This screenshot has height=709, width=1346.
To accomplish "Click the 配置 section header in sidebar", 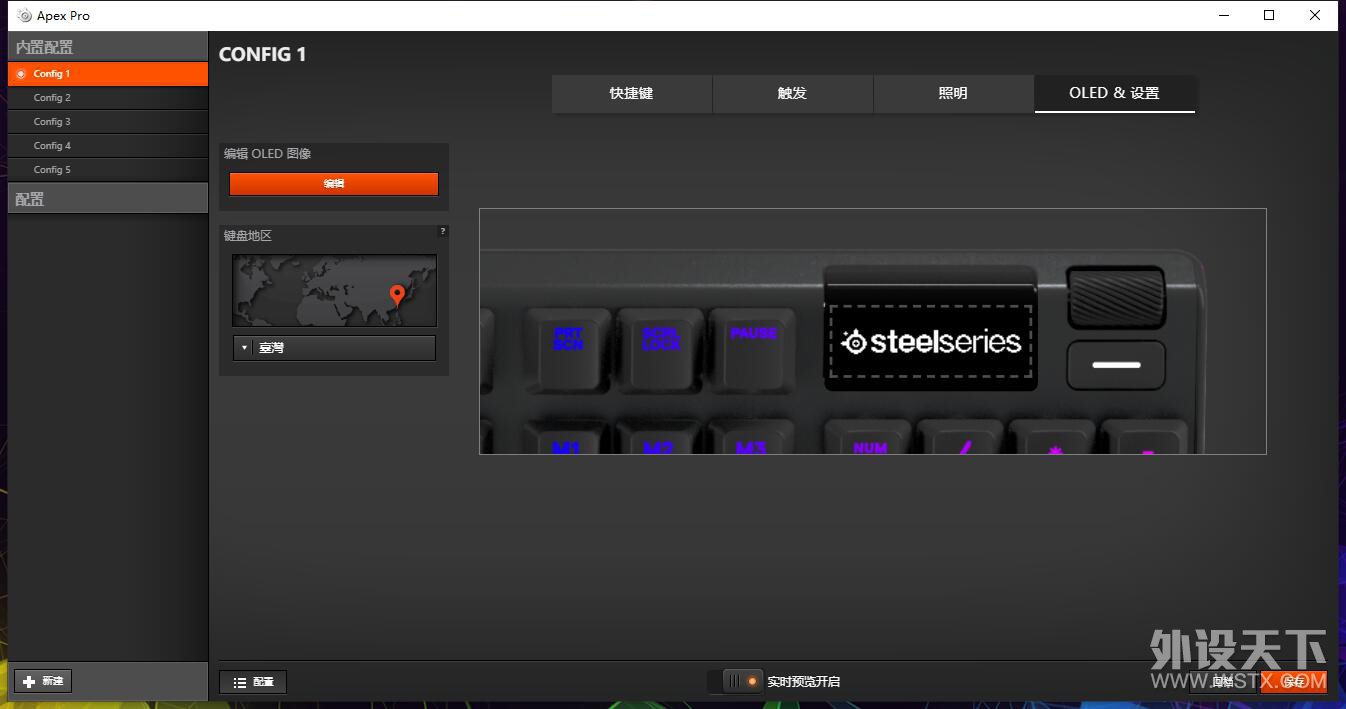I will (108, 199).
